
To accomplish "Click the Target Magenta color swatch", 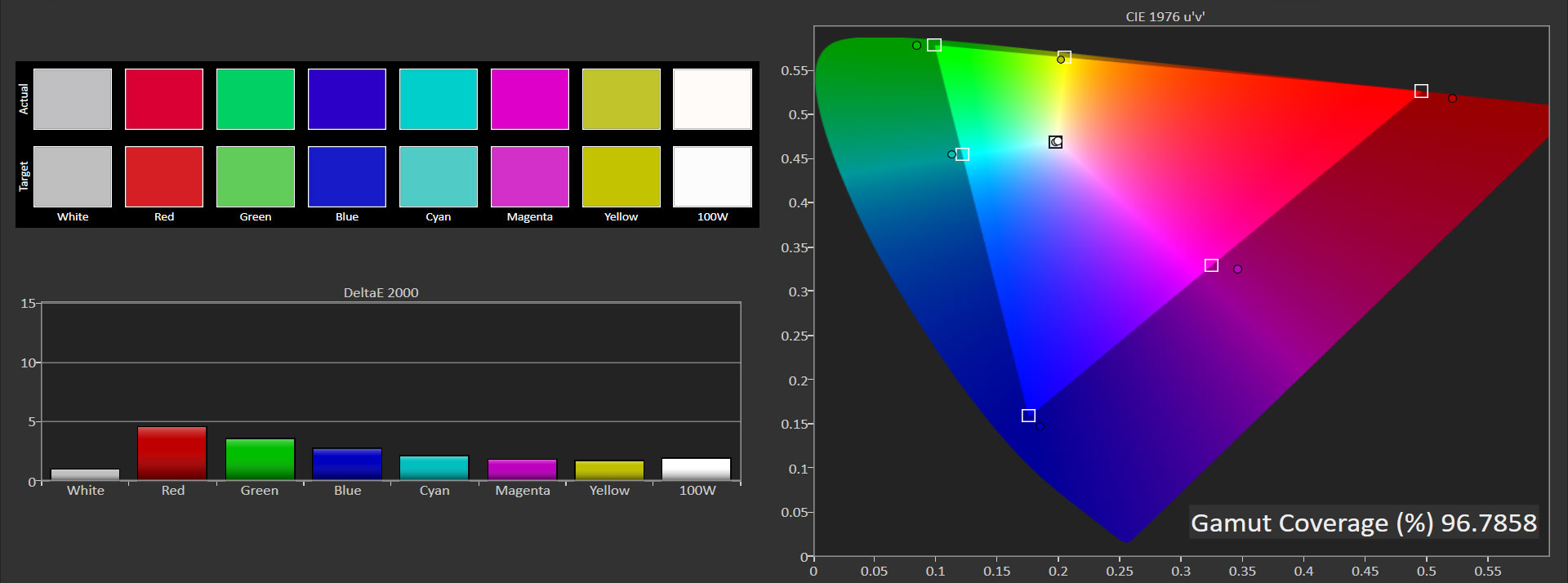I will (x=530, y=176).
